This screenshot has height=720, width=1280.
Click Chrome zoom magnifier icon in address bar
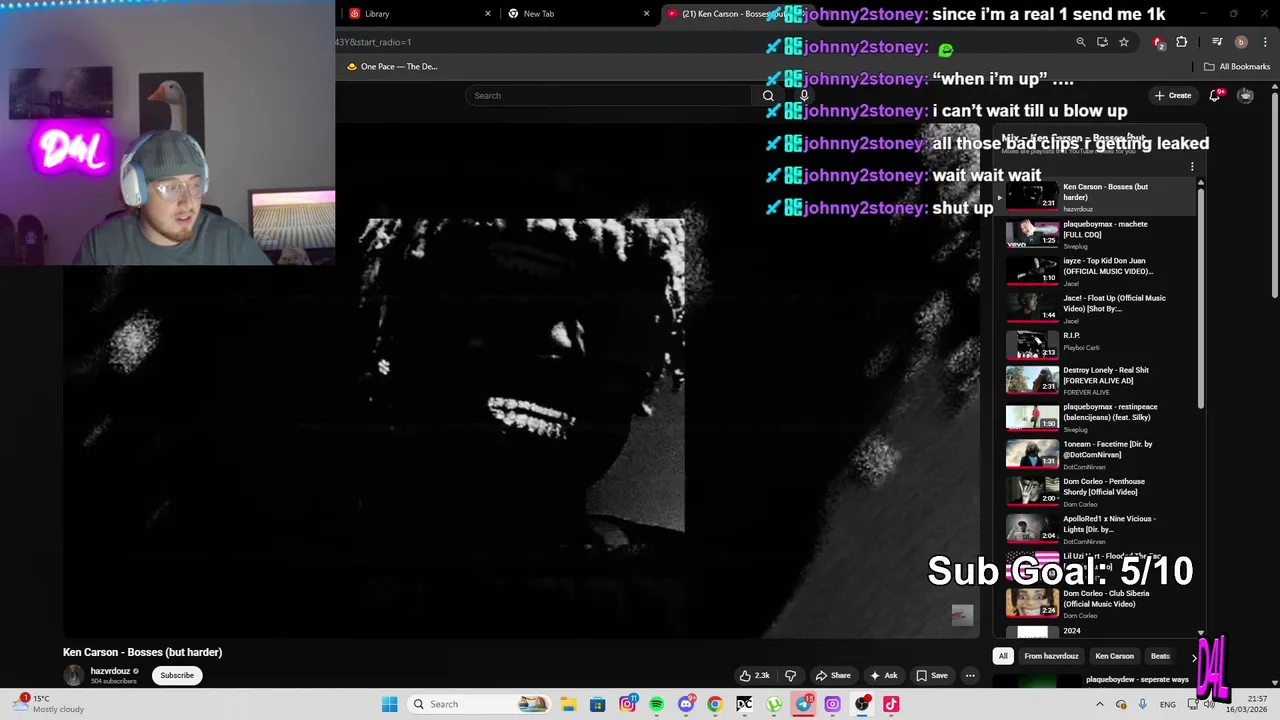(x=1080, y=42)
